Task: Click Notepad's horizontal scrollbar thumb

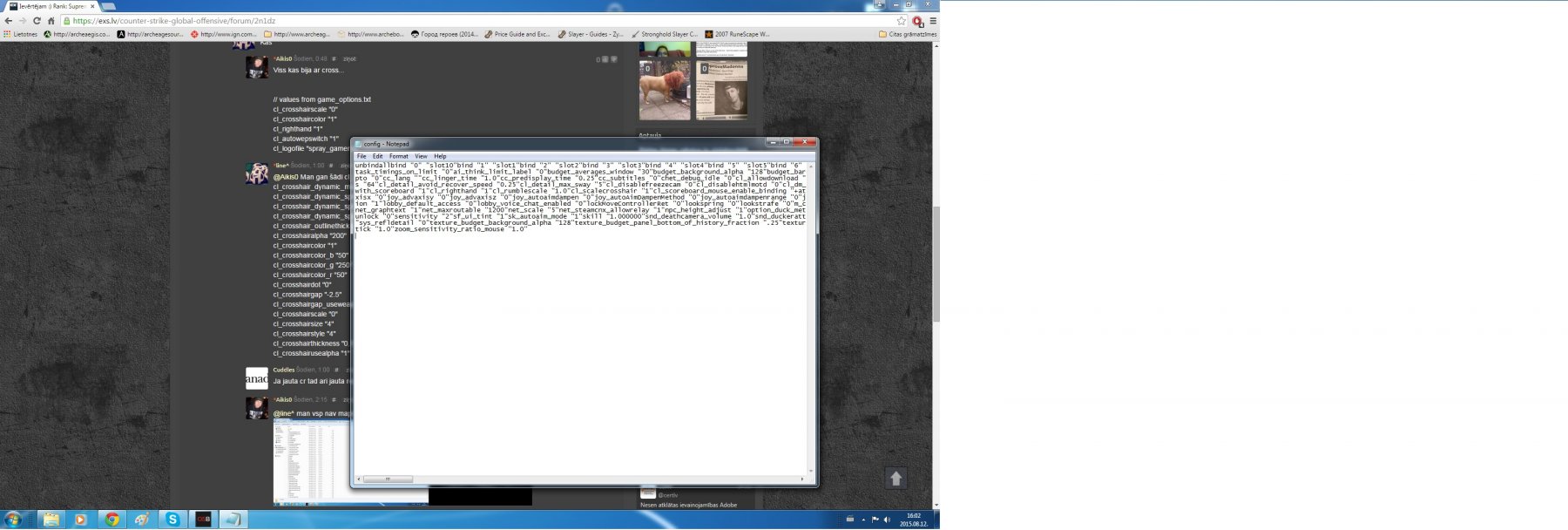Action: coord(388,479)
